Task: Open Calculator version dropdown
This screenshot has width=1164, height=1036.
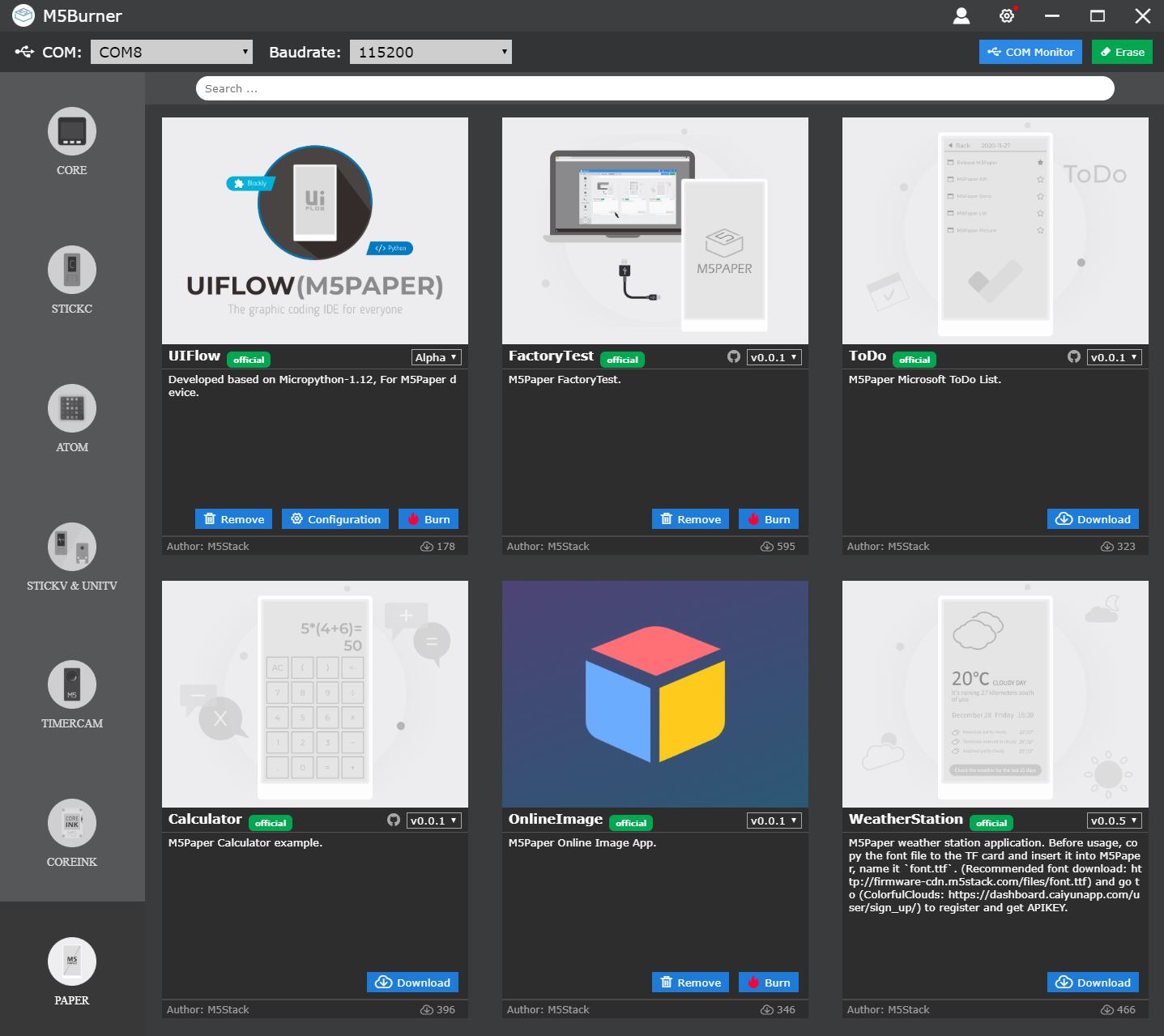Action: [434, 821]
